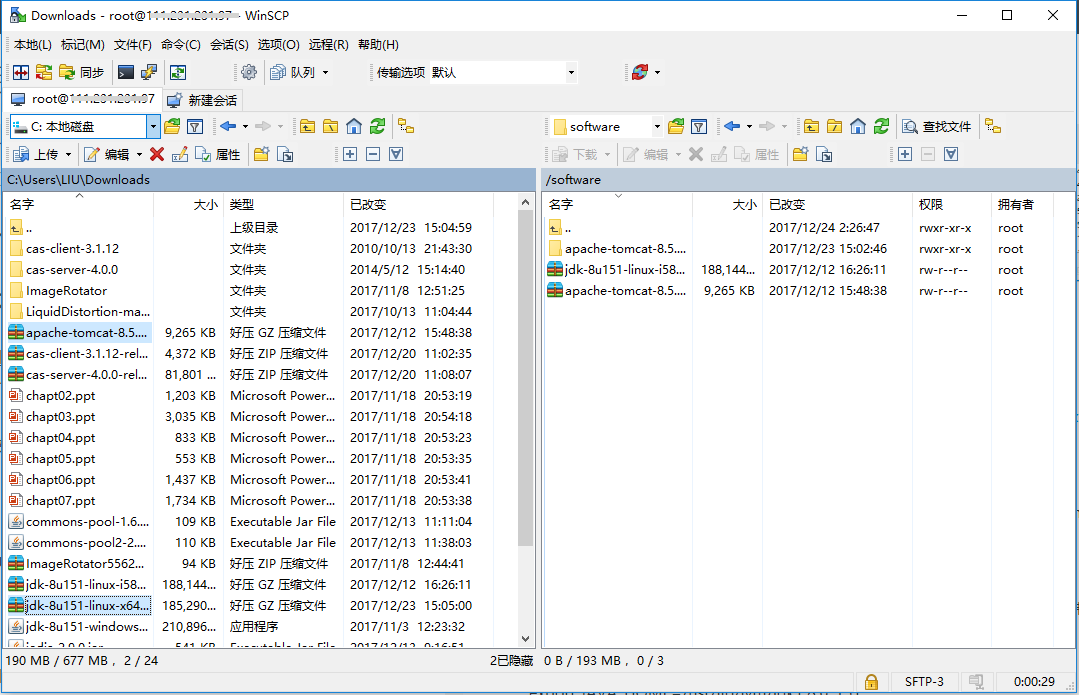Open the 文件(F) menu
The height and width of the screenshot is (695, 1079).
point(132,45)
